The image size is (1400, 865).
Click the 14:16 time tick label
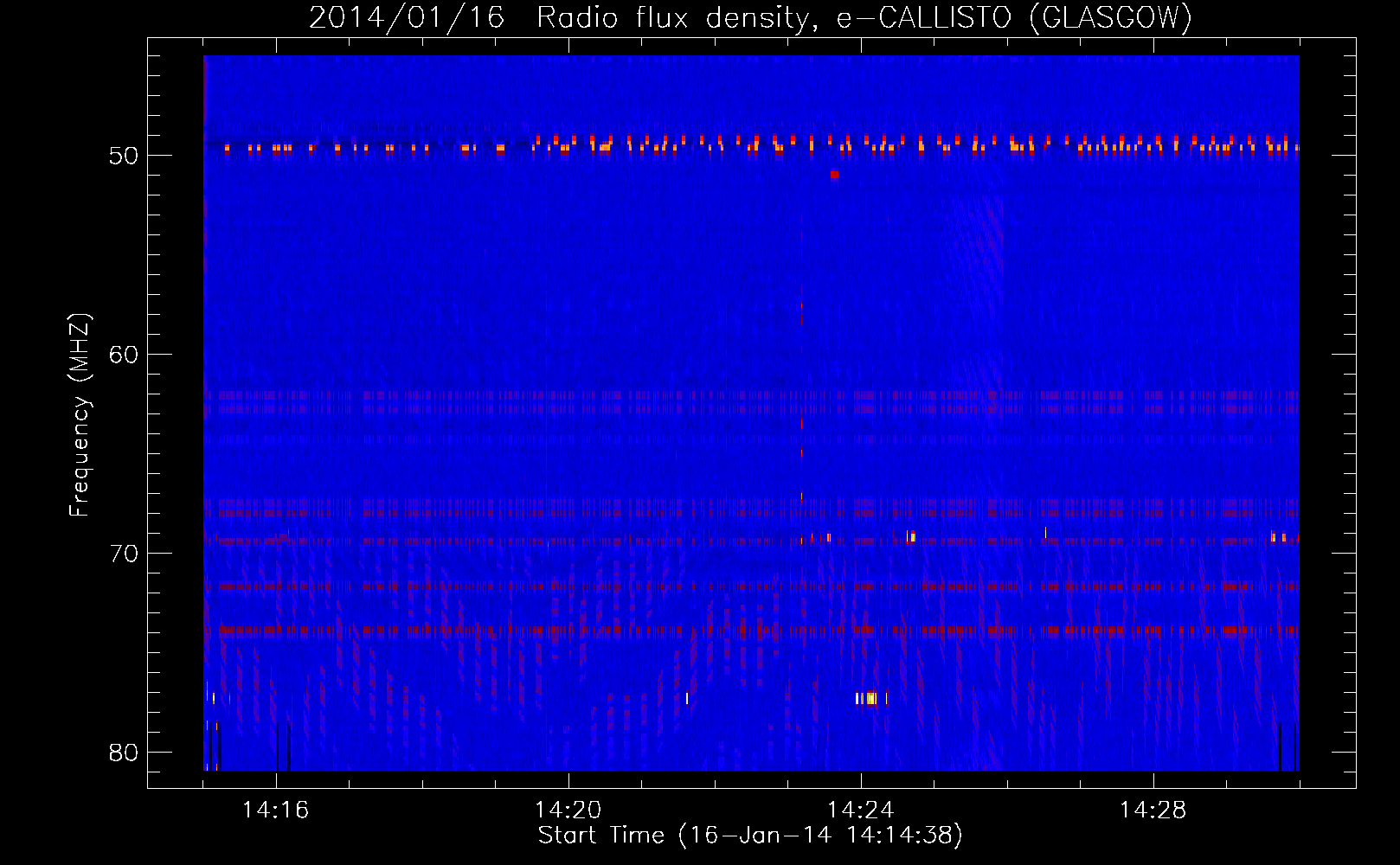[276, 810]
